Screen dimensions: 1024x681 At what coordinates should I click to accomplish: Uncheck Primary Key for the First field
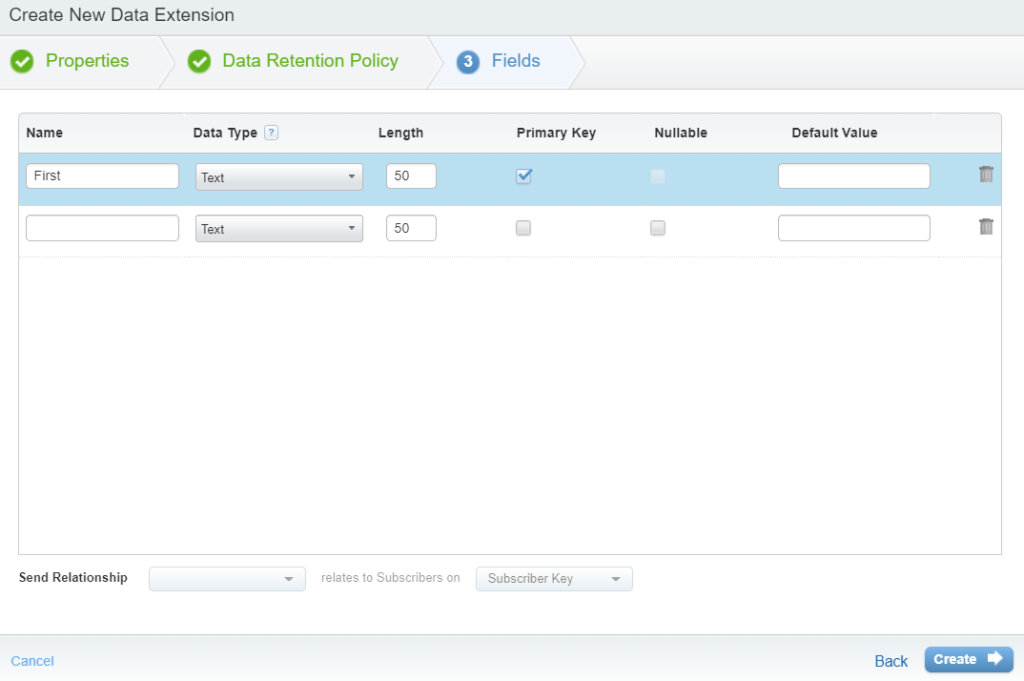point(524,175)
